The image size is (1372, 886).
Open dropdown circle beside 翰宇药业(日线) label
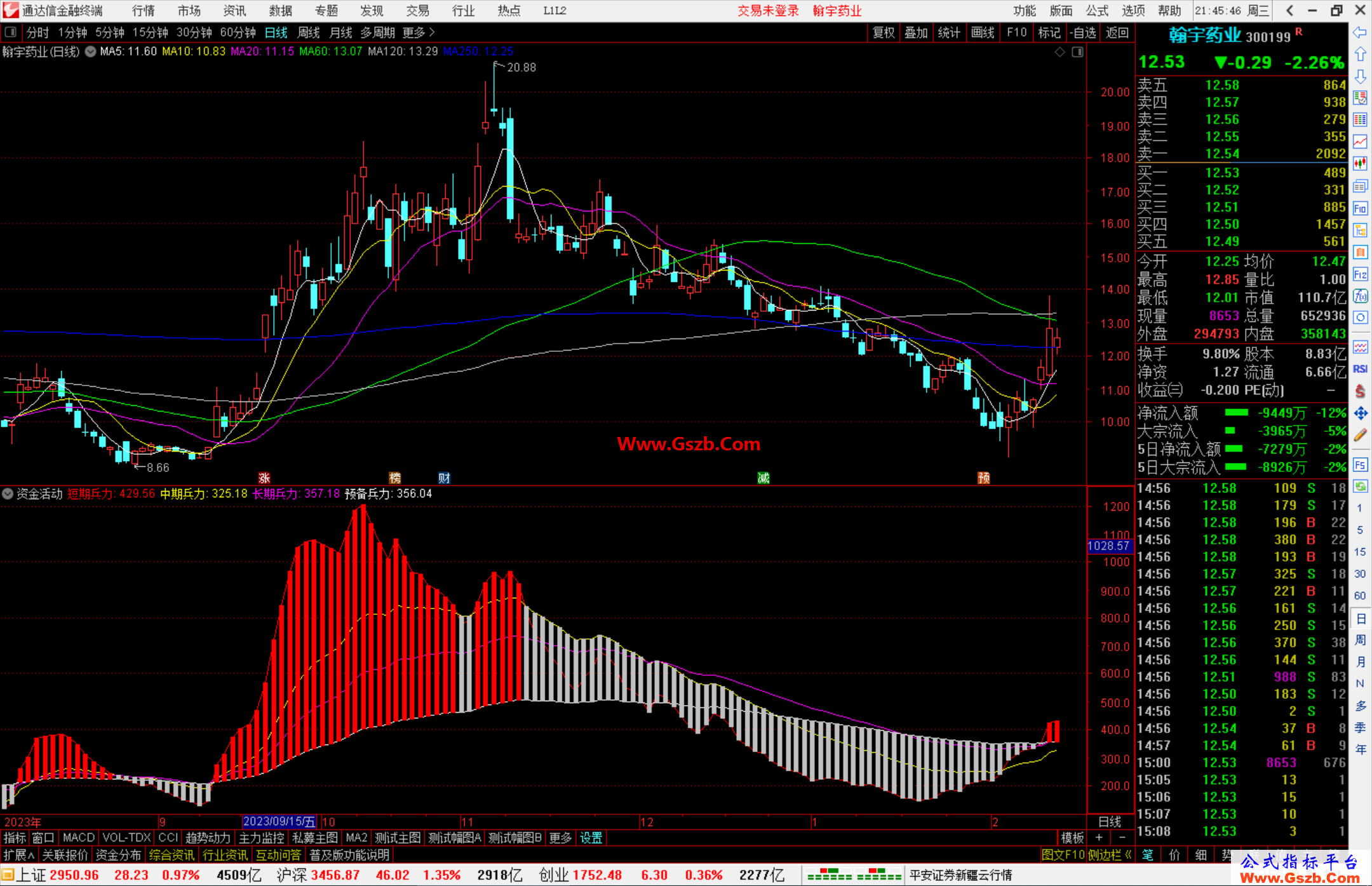coord(91,51)
